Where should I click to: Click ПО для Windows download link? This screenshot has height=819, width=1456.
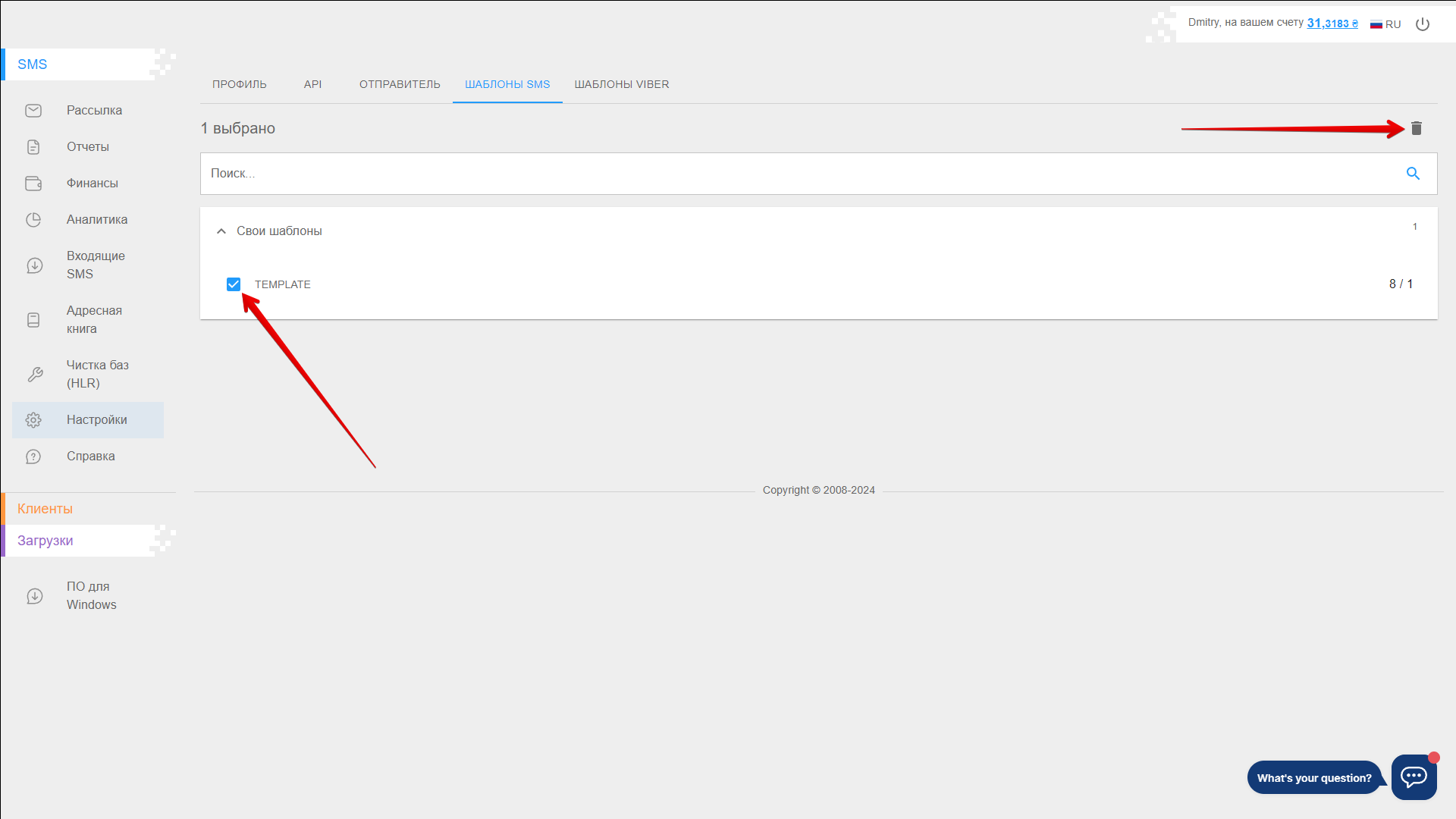tap(91, 596)
